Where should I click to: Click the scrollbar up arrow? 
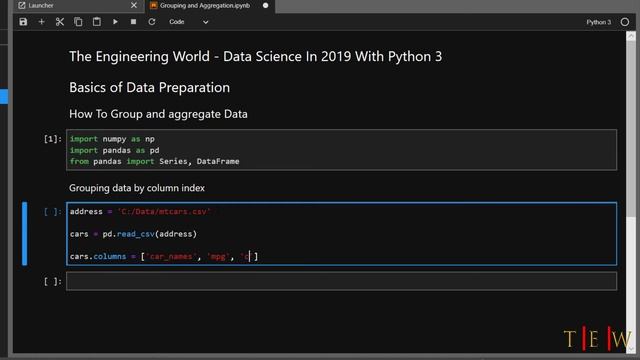631,36
